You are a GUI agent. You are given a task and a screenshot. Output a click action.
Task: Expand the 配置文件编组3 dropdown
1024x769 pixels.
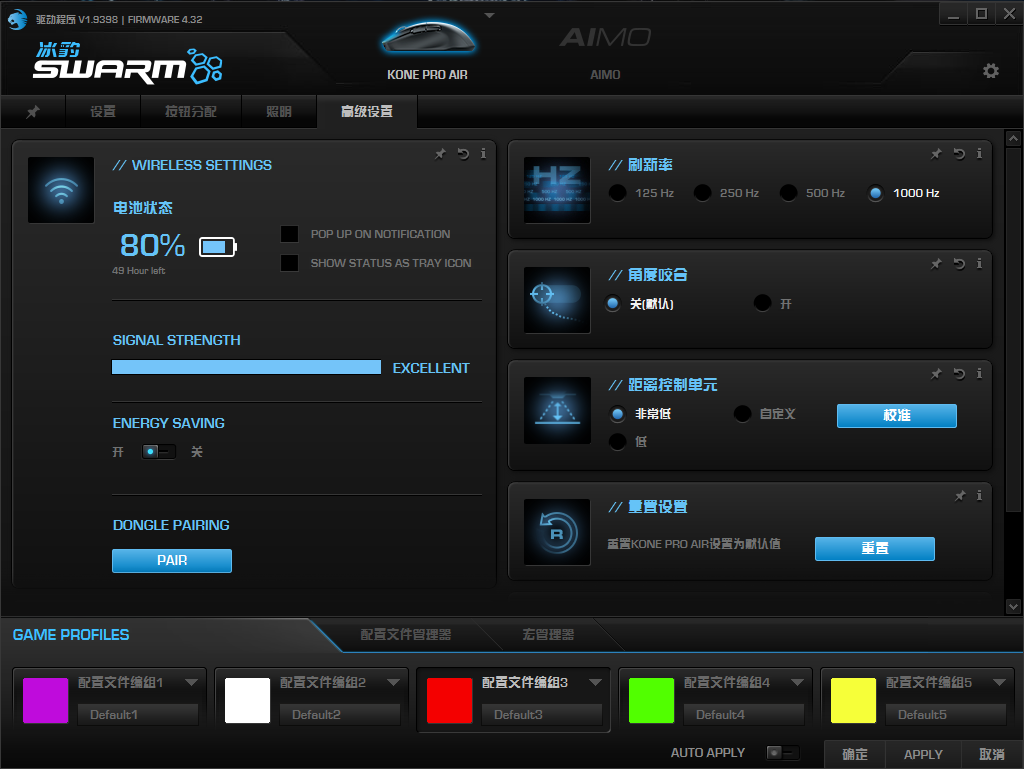point(595,683)
